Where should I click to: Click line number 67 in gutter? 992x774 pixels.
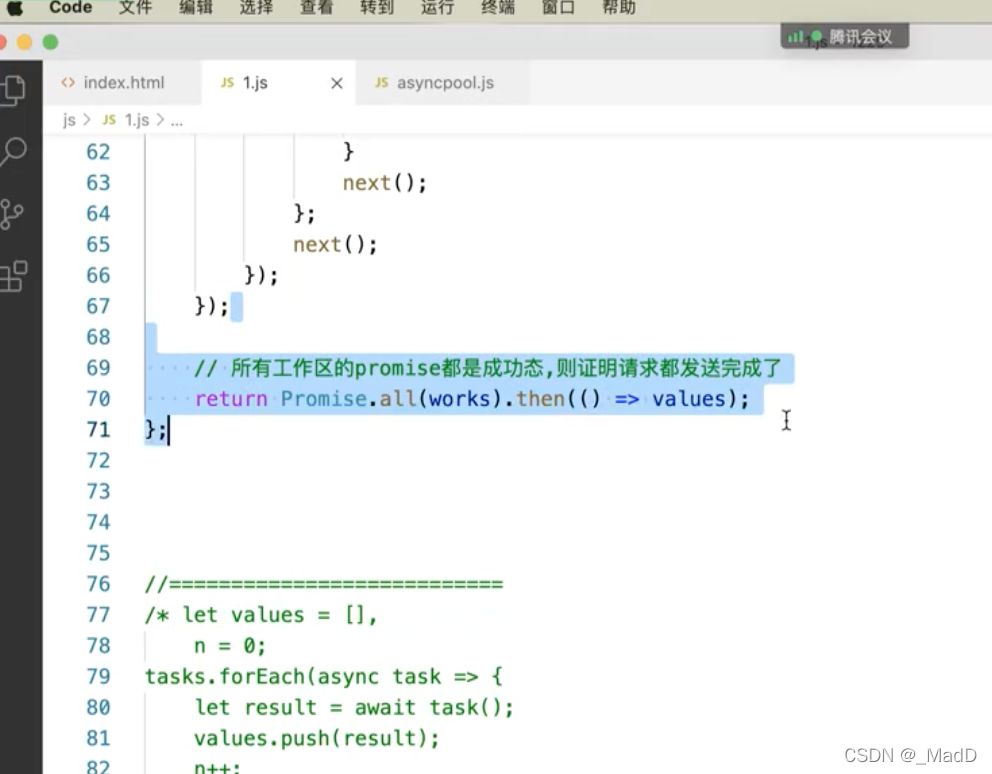click(98, 306)
